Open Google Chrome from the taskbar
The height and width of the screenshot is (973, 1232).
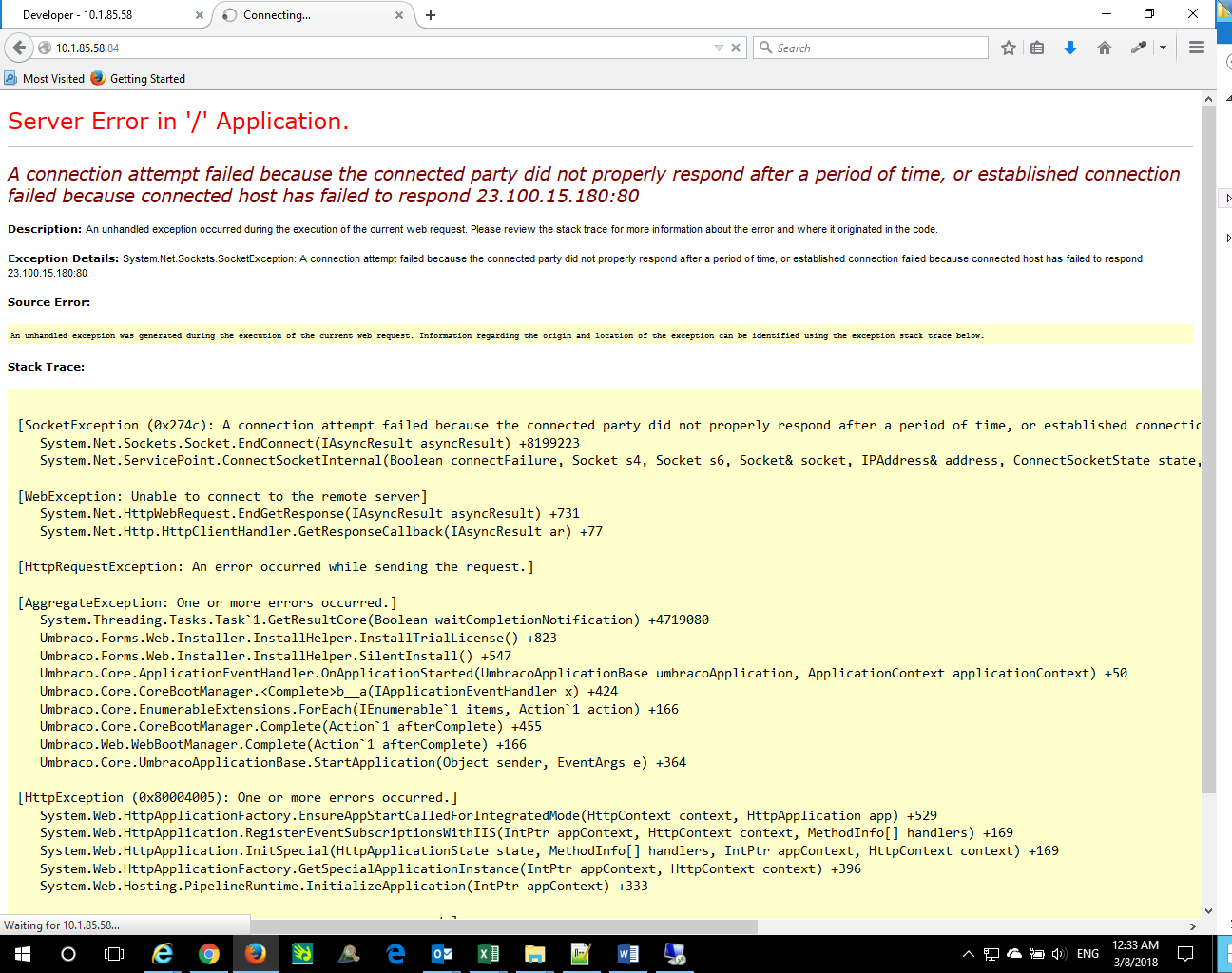click(x=209, y=954)
